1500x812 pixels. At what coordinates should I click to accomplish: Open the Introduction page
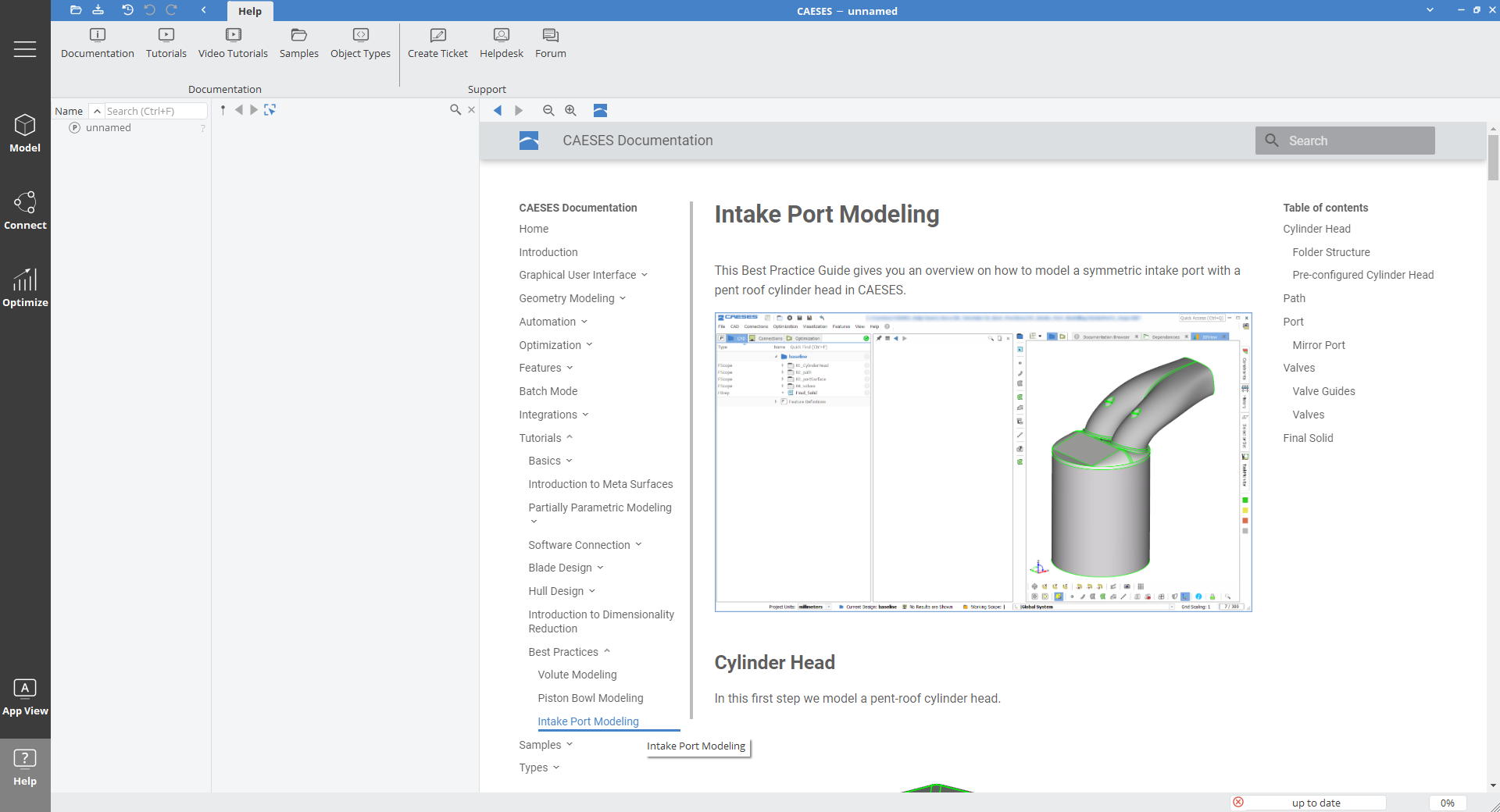(548, 252)
